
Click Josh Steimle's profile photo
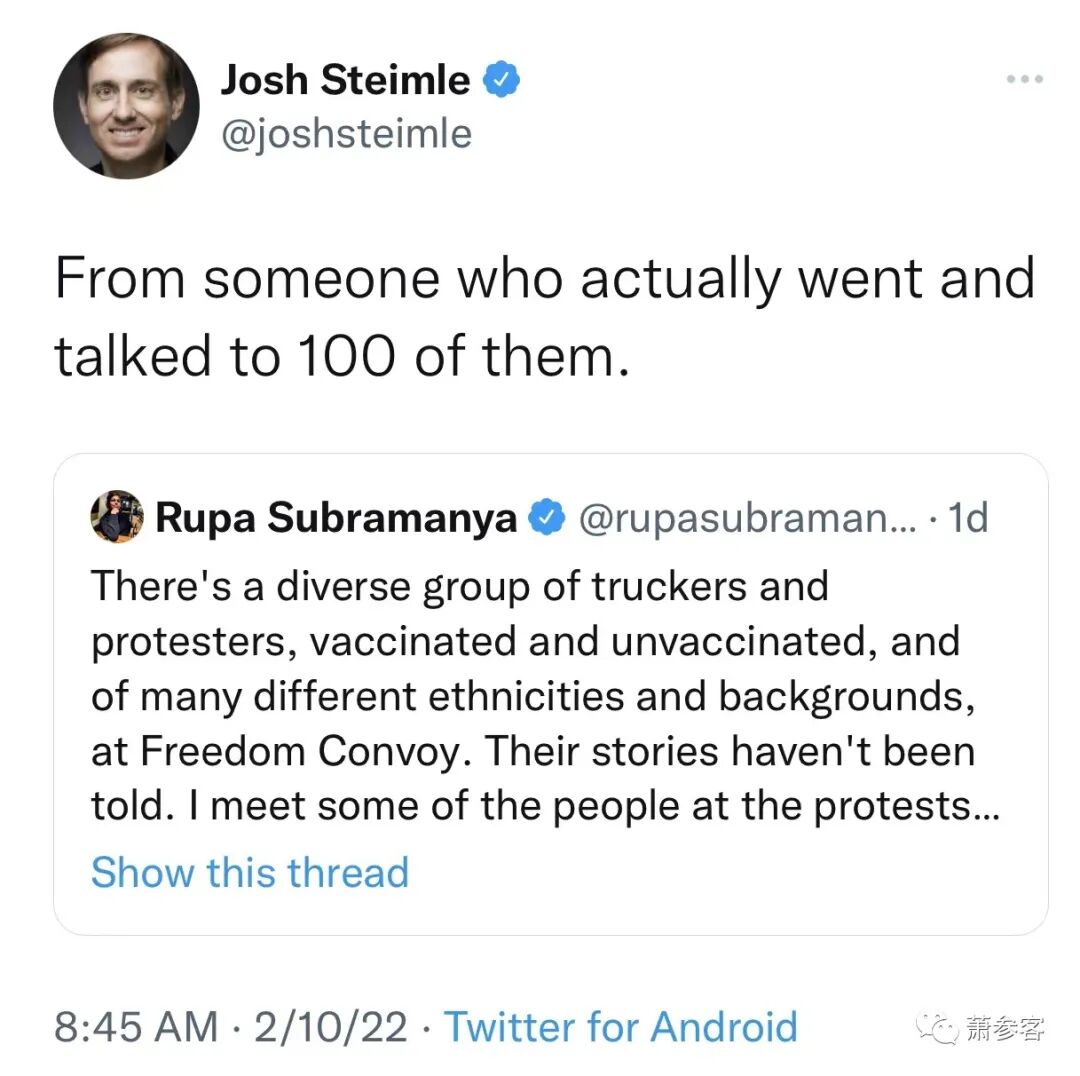pos(126,105)
